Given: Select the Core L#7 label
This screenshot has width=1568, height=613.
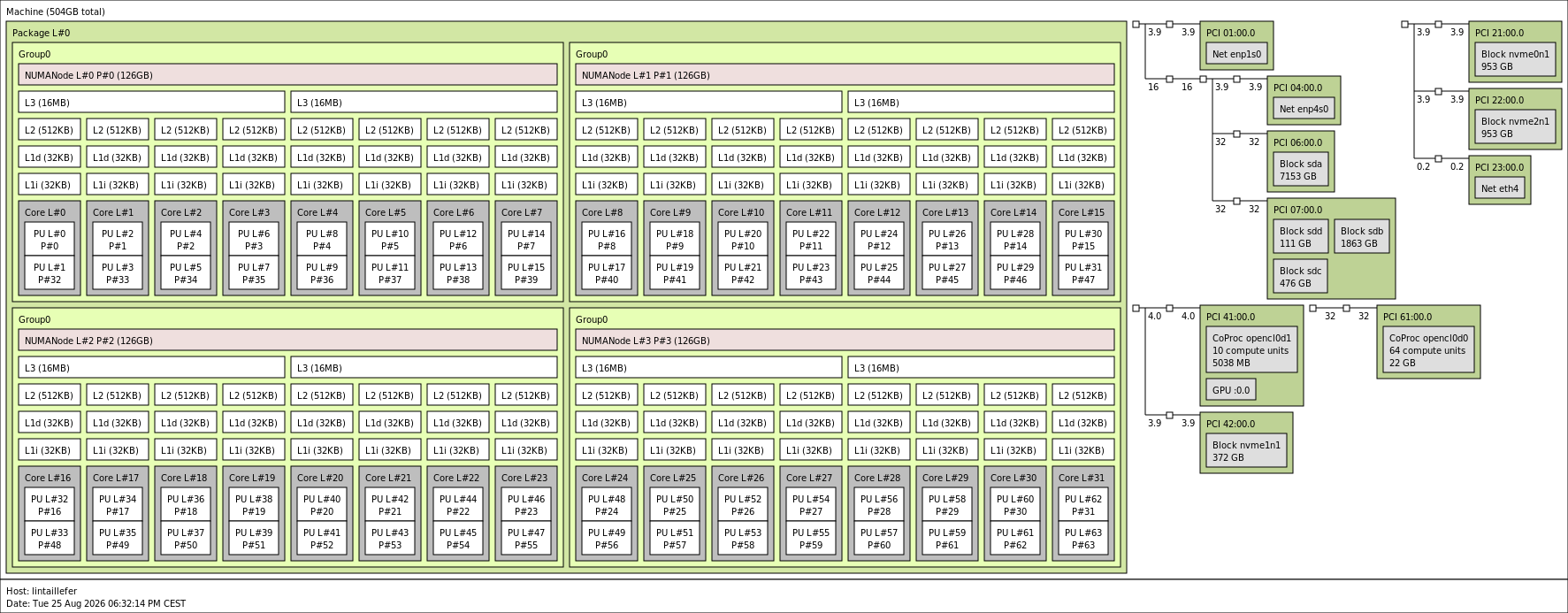Looking at the screenshot, I should click(522, 212).
